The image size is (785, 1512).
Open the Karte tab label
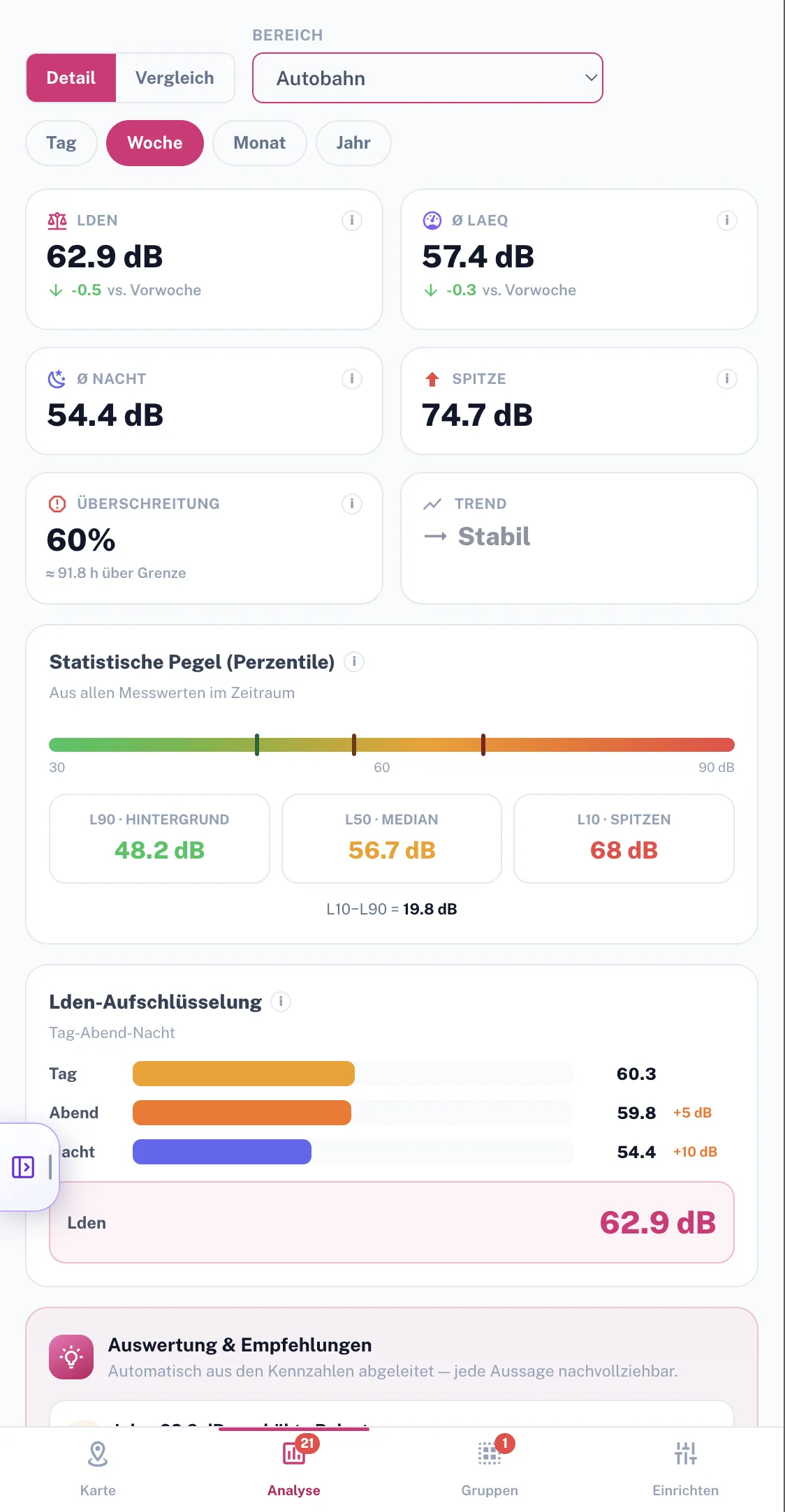[98, 1490]
